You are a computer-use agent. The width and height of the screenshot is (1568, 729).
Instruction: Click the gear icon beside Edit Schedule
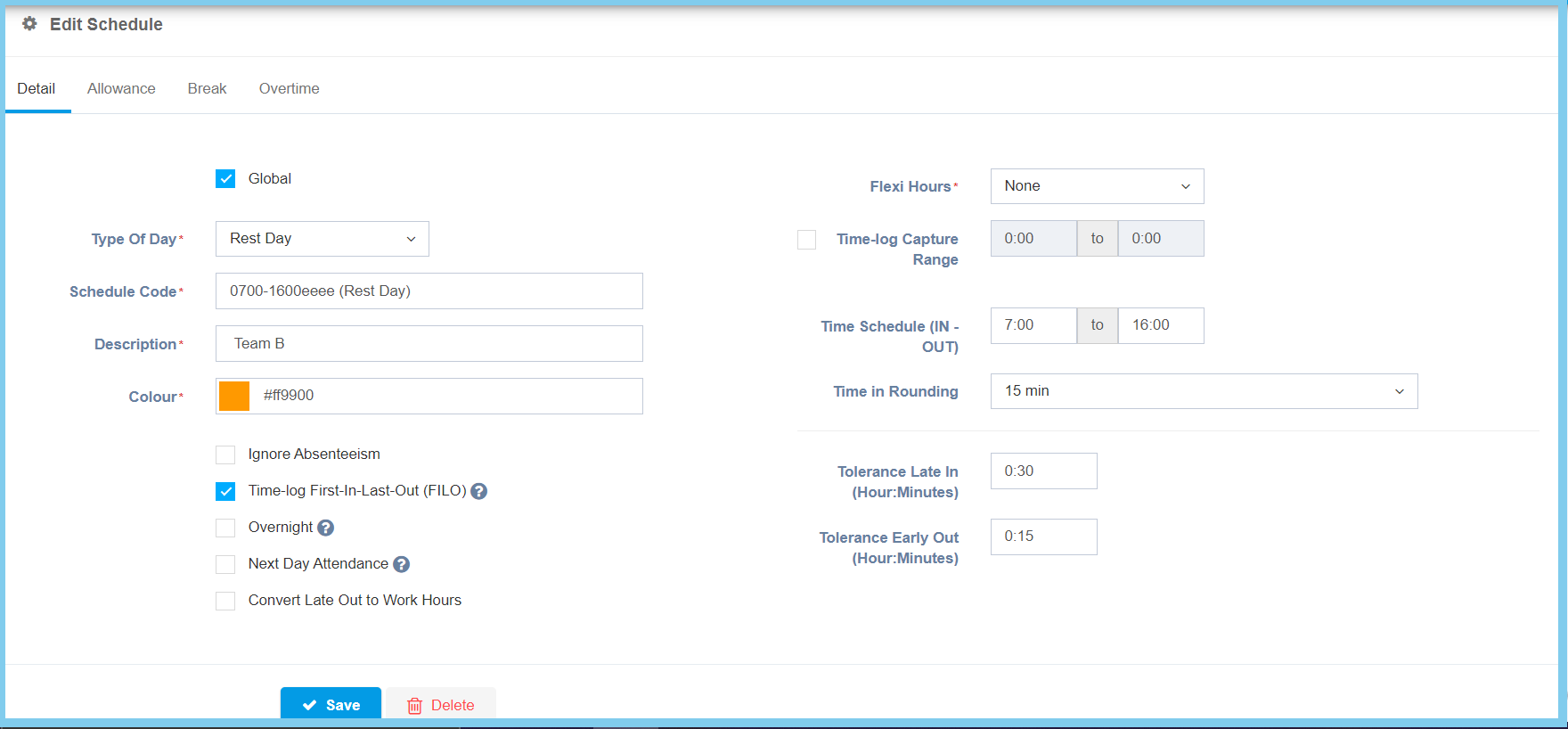(29, 24)
